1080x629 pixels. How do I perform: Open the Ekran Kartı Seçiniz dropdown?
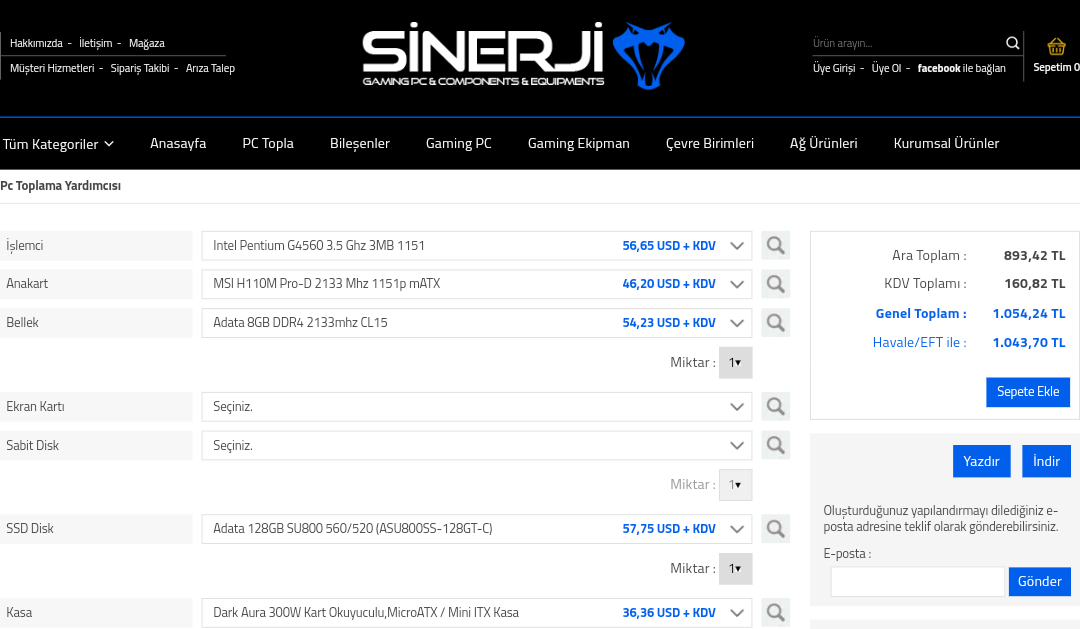coord(477,406)
